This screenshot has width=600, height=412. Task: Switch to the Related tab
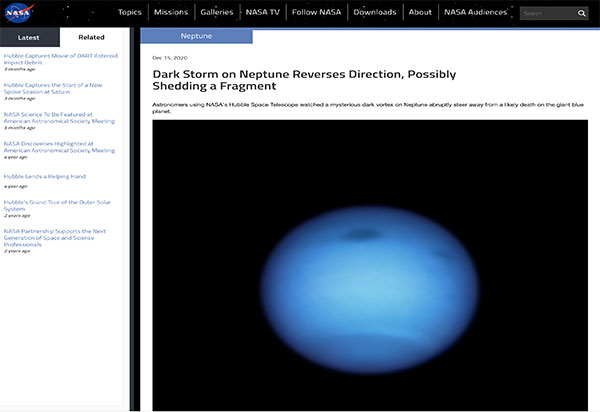coord(91,37)
